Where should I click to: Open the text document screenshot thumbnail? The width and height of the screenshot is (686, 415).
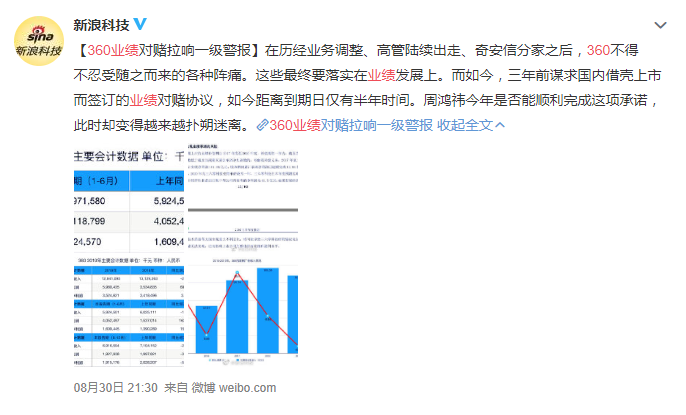(243, 197)
